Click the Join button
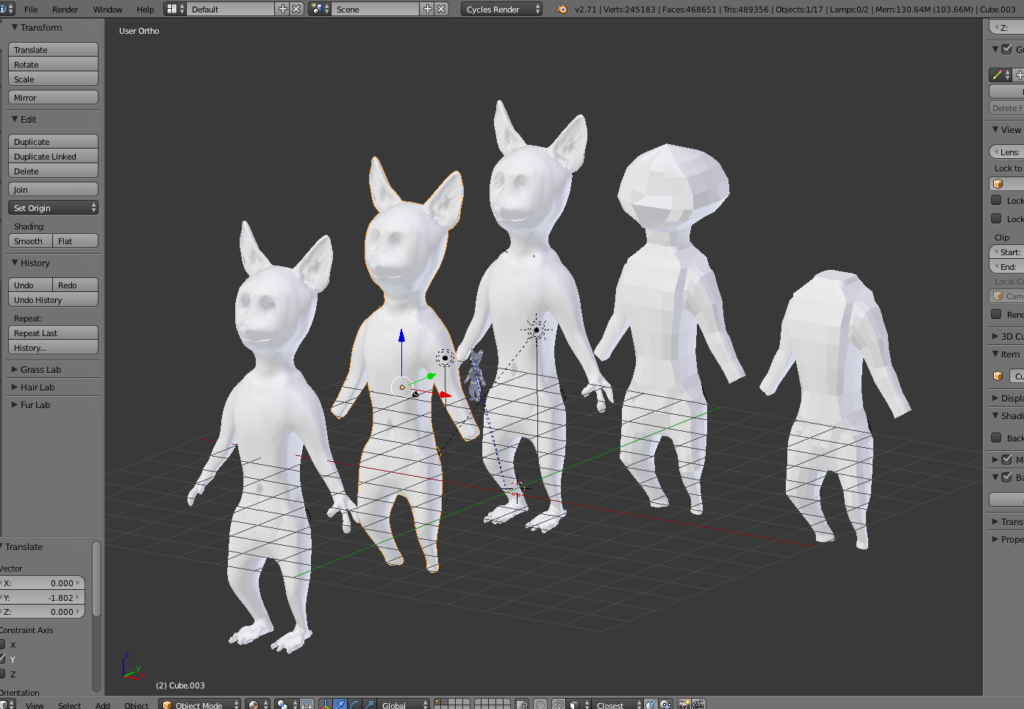Image resolution: width=1024 pixels, height=709 pixels. tap(53, 189)
